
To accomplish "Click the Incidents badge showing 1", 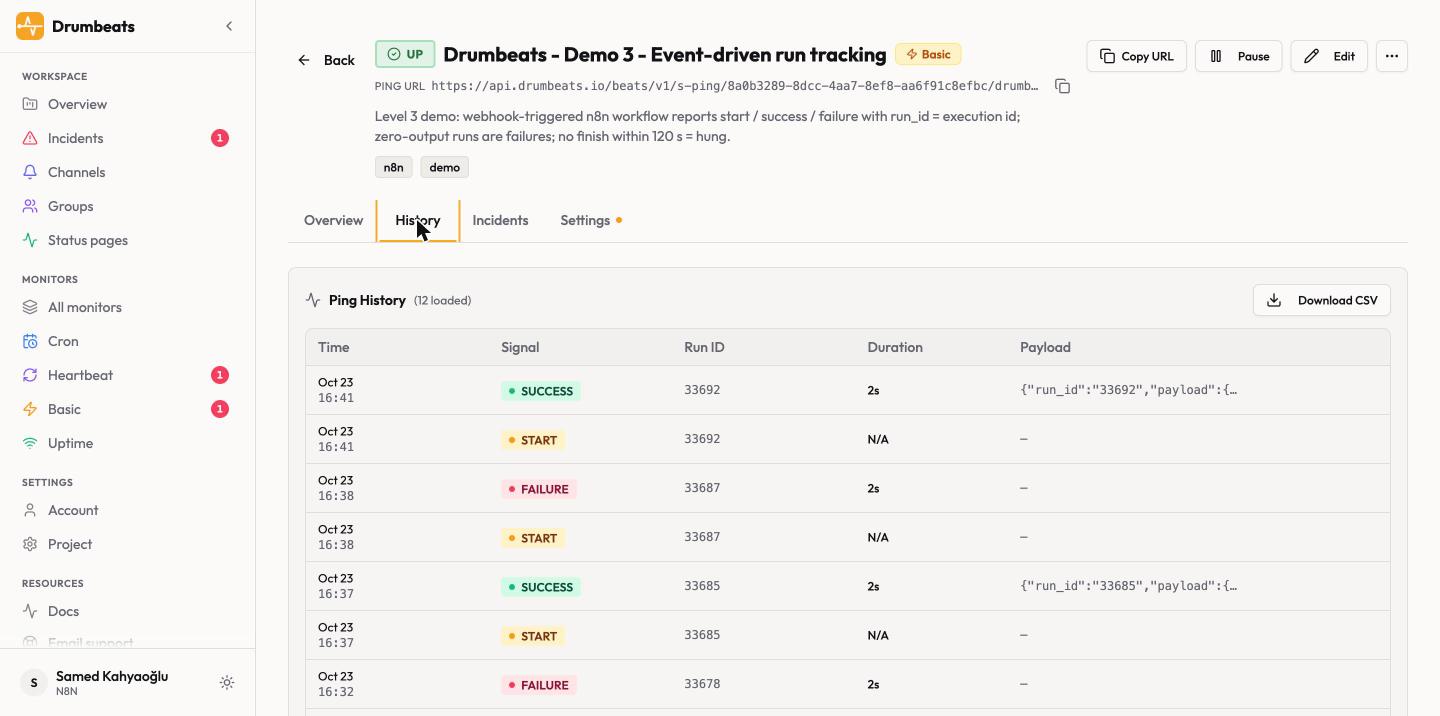I will pyautogui.click(x=220, y=138).
